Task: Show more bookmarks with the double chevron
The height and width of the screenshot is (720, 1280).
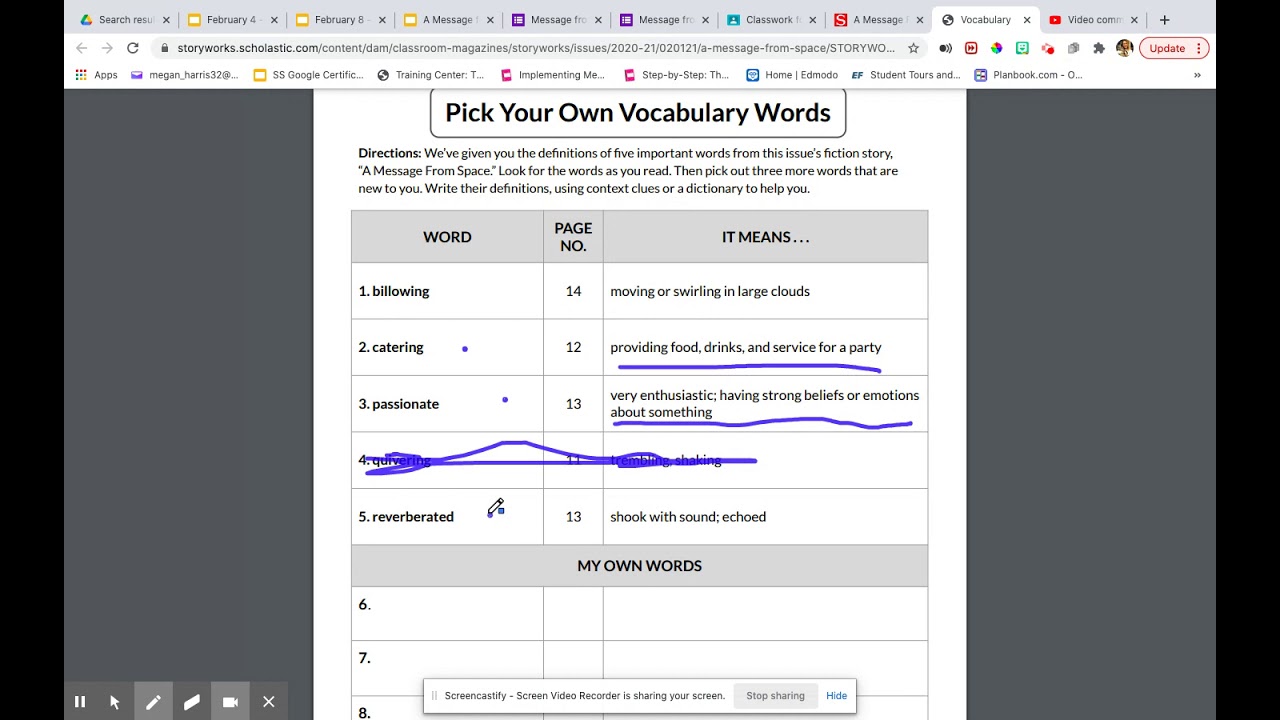Action: (x=1197, y=75)
